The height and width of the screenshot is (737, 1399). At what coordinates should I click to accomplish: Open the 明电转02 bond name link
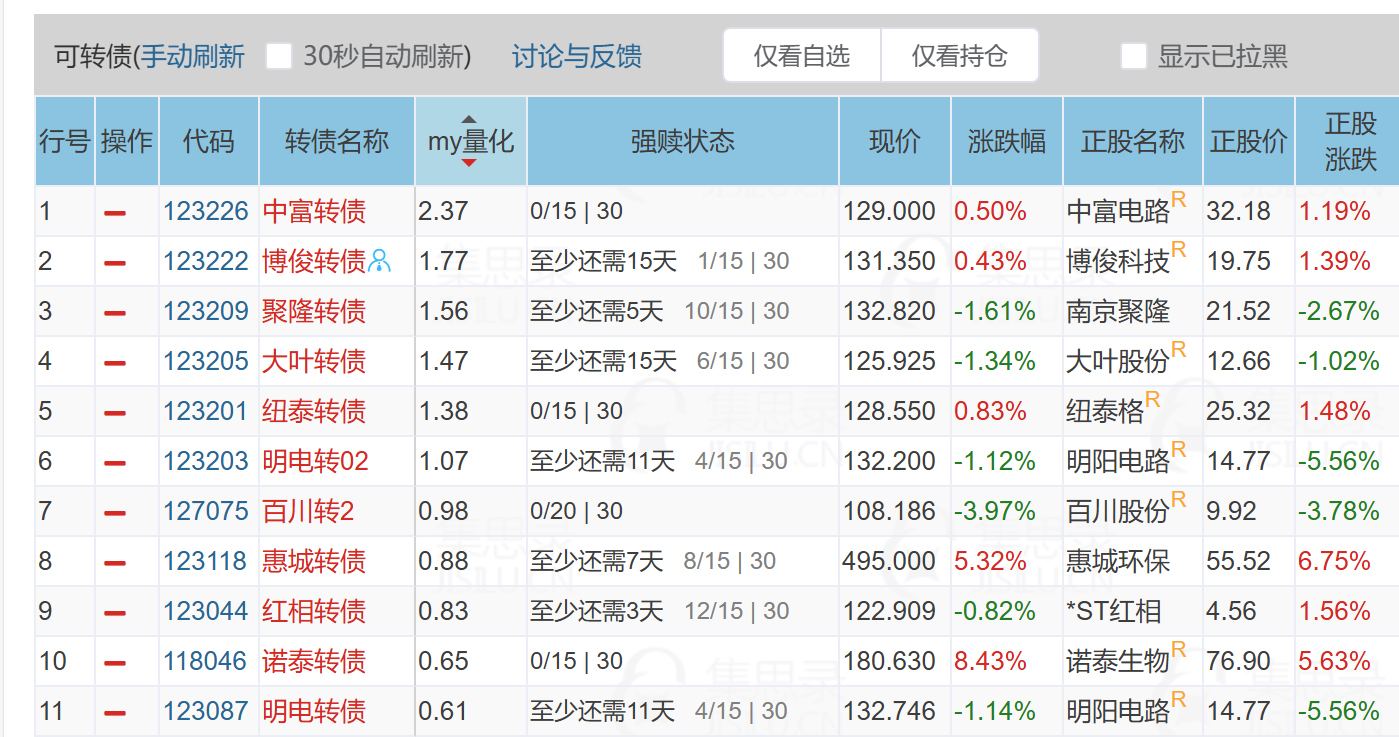pos(315,461)
